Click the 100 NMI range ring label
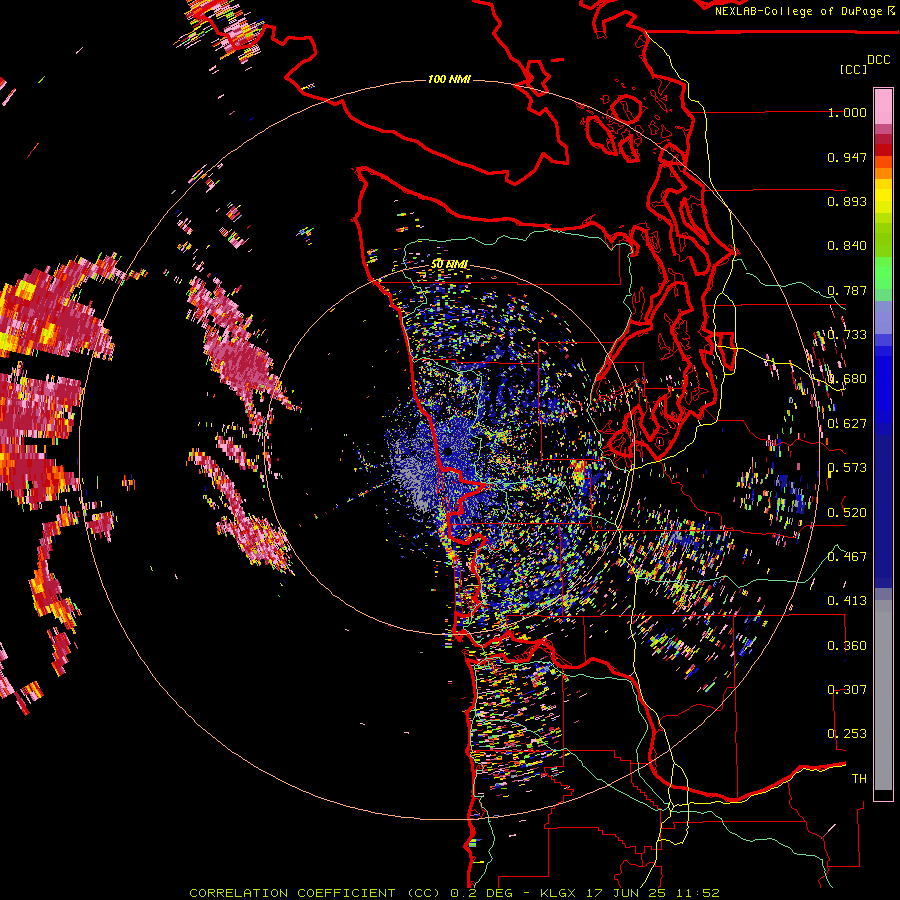900x900 pixels. (449, 79)
